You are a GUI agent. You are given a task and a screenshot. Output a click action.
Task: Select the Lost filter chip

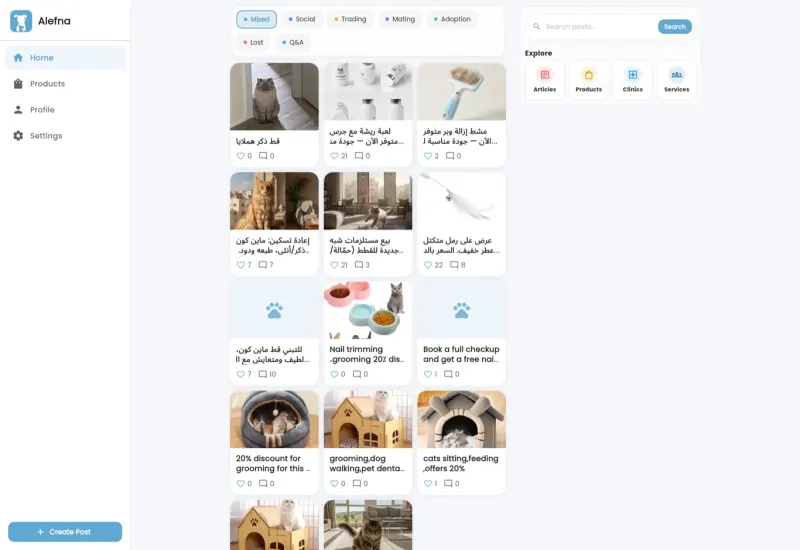pos(253,42)
